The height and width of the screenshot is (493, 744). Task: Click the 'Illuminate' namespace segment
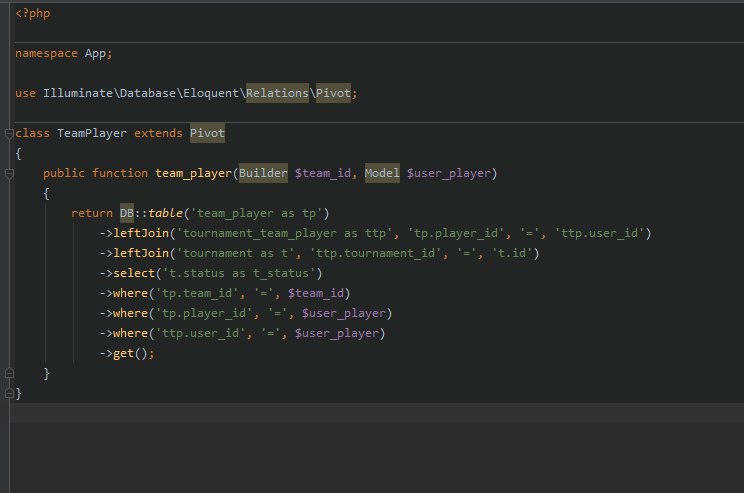78,93
